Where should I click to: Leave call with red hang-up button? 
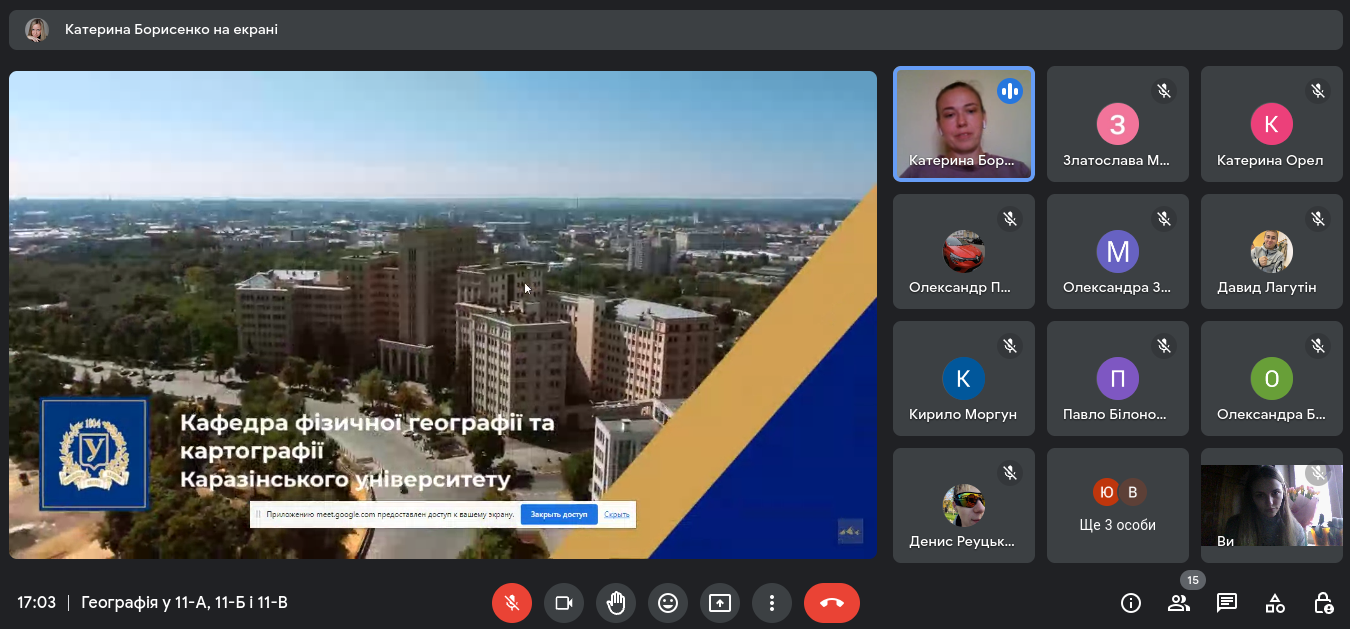[831, 603]
